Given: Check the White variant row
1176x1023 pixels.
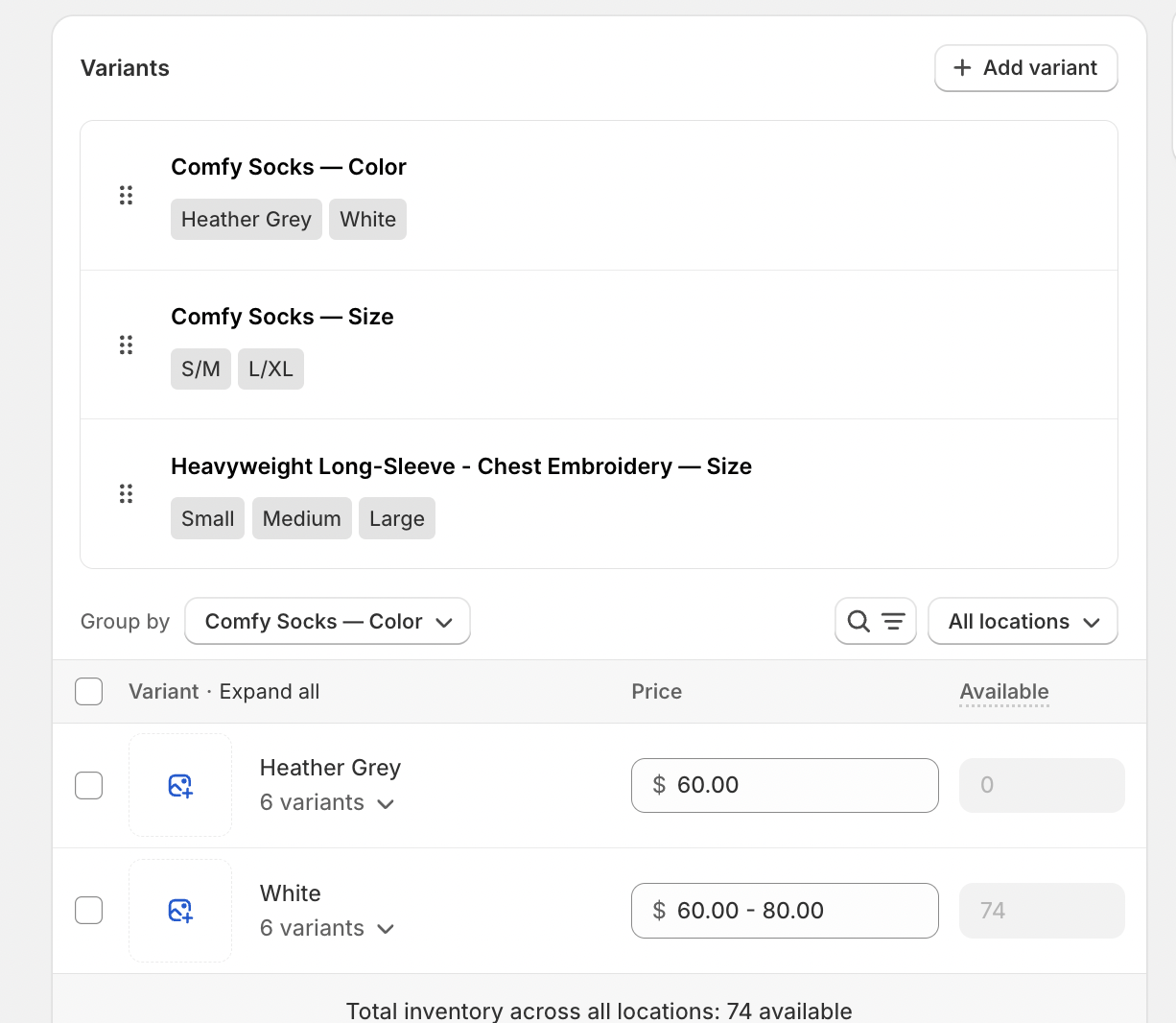Looking at the screenshot, I should tap(89, 911).
